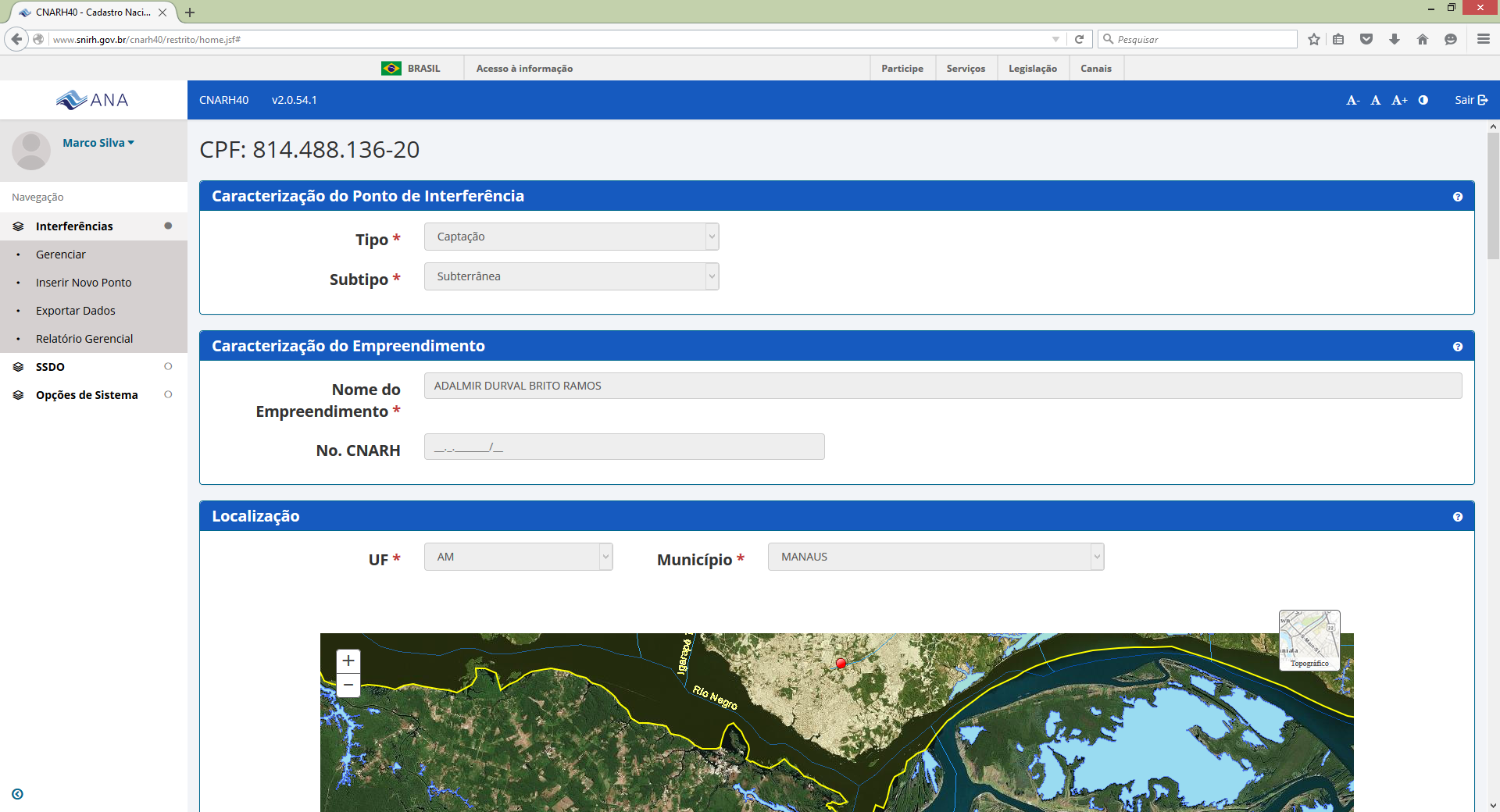Open the downloads arrow icon
The height and width of the screenshot is (812, 1500).
[x=1395, y=39]
